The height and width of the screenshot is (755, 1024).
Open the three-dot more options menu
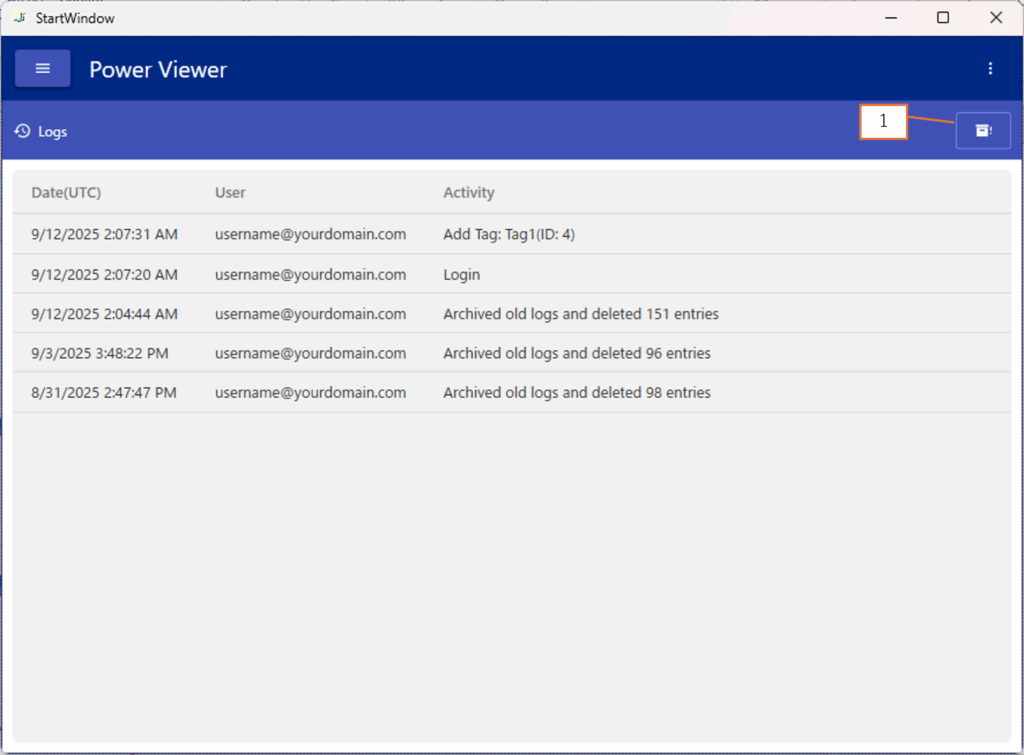[x=990, y=69]
